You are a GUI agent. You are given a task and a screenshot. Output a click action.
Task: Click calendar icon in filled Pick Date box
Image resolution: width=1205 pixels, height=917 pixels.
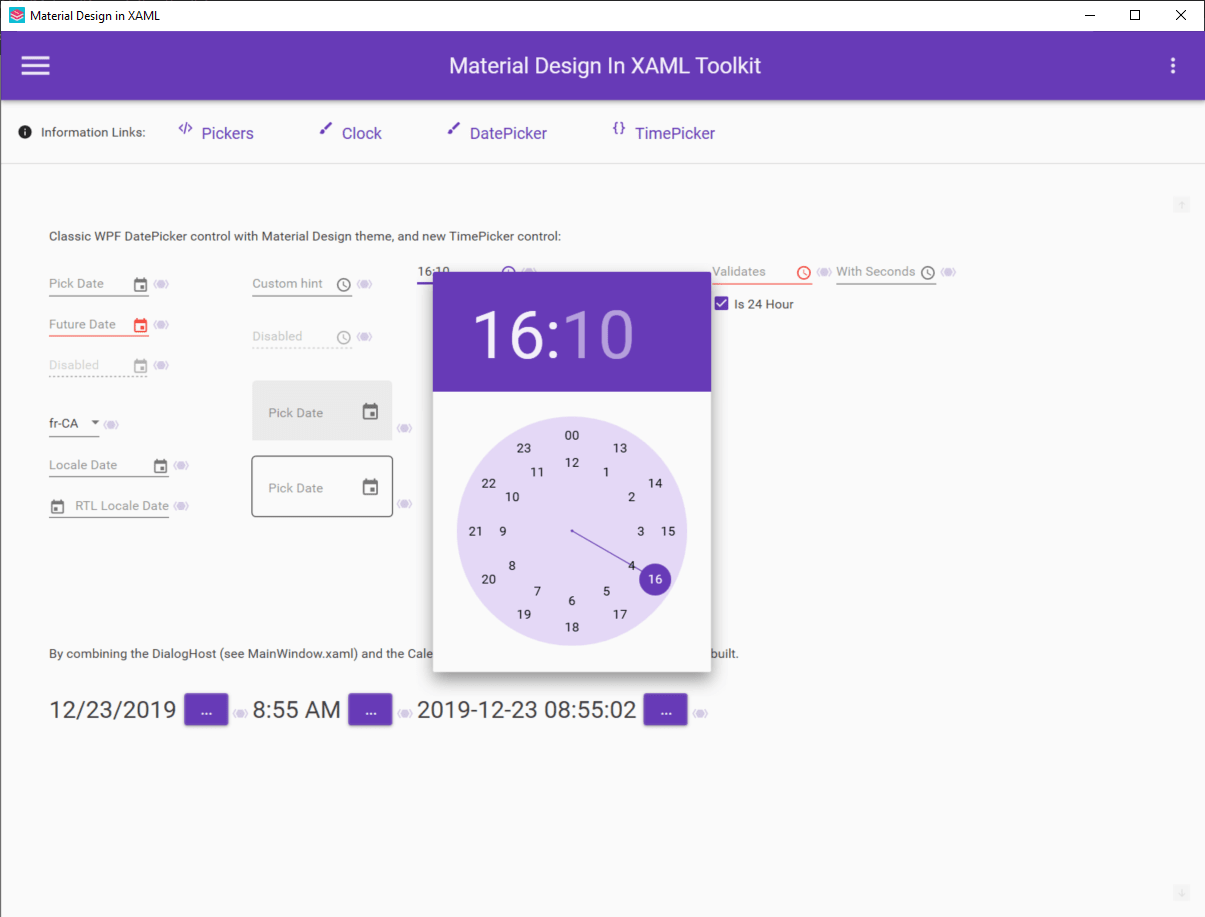point(370,412)
